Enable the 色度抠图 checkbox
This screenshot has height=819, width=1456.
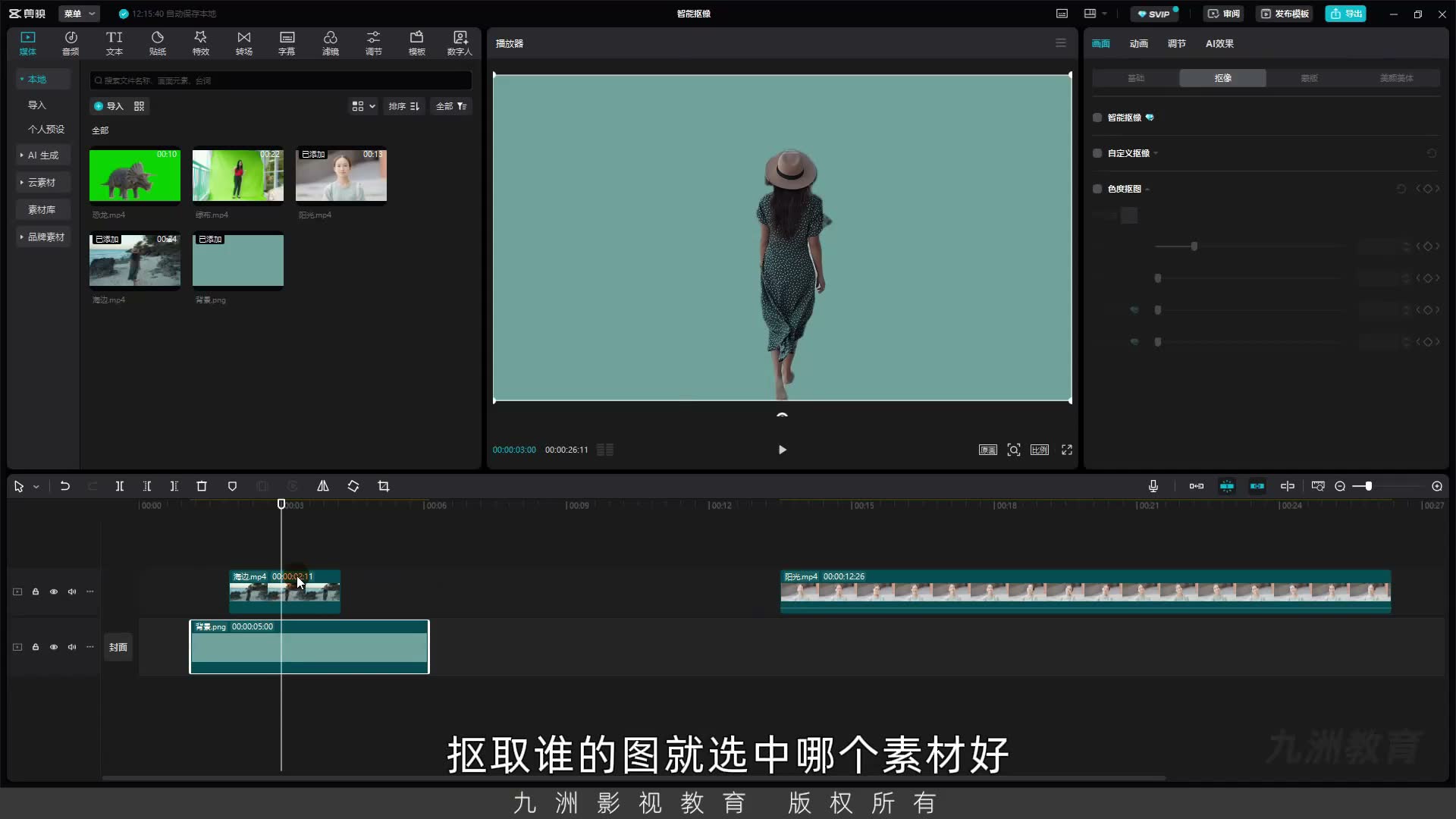pos(1097,189)
